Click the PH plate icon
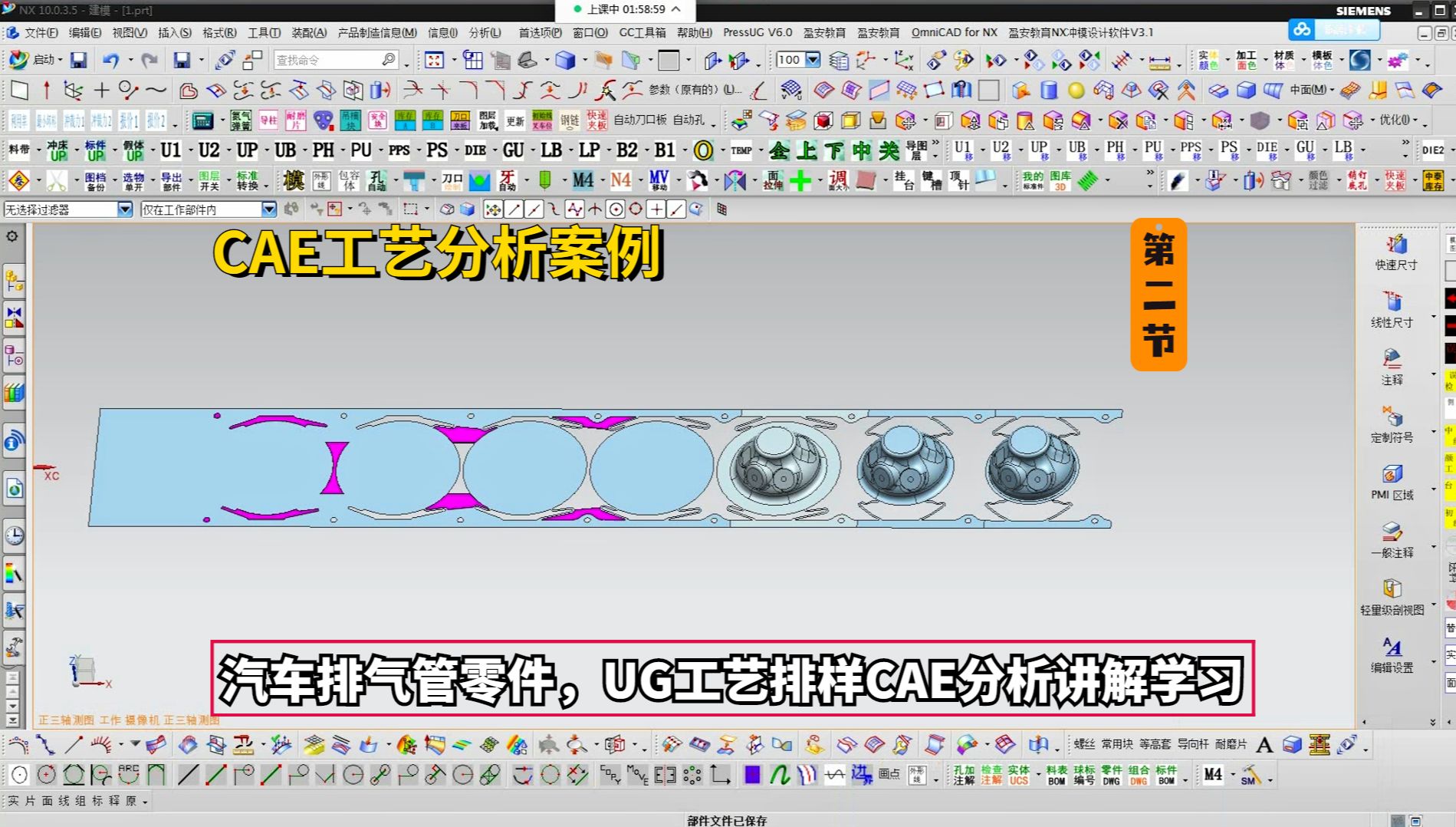 (323, 150)
